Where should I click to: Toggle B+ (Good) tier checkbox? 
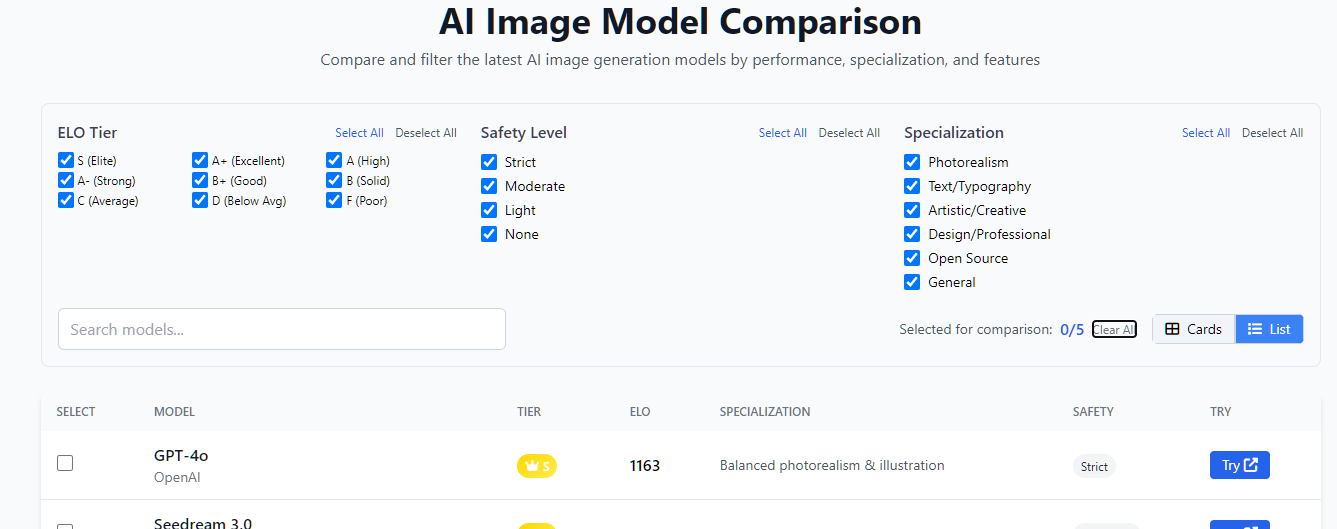click(x=200, y=180)
